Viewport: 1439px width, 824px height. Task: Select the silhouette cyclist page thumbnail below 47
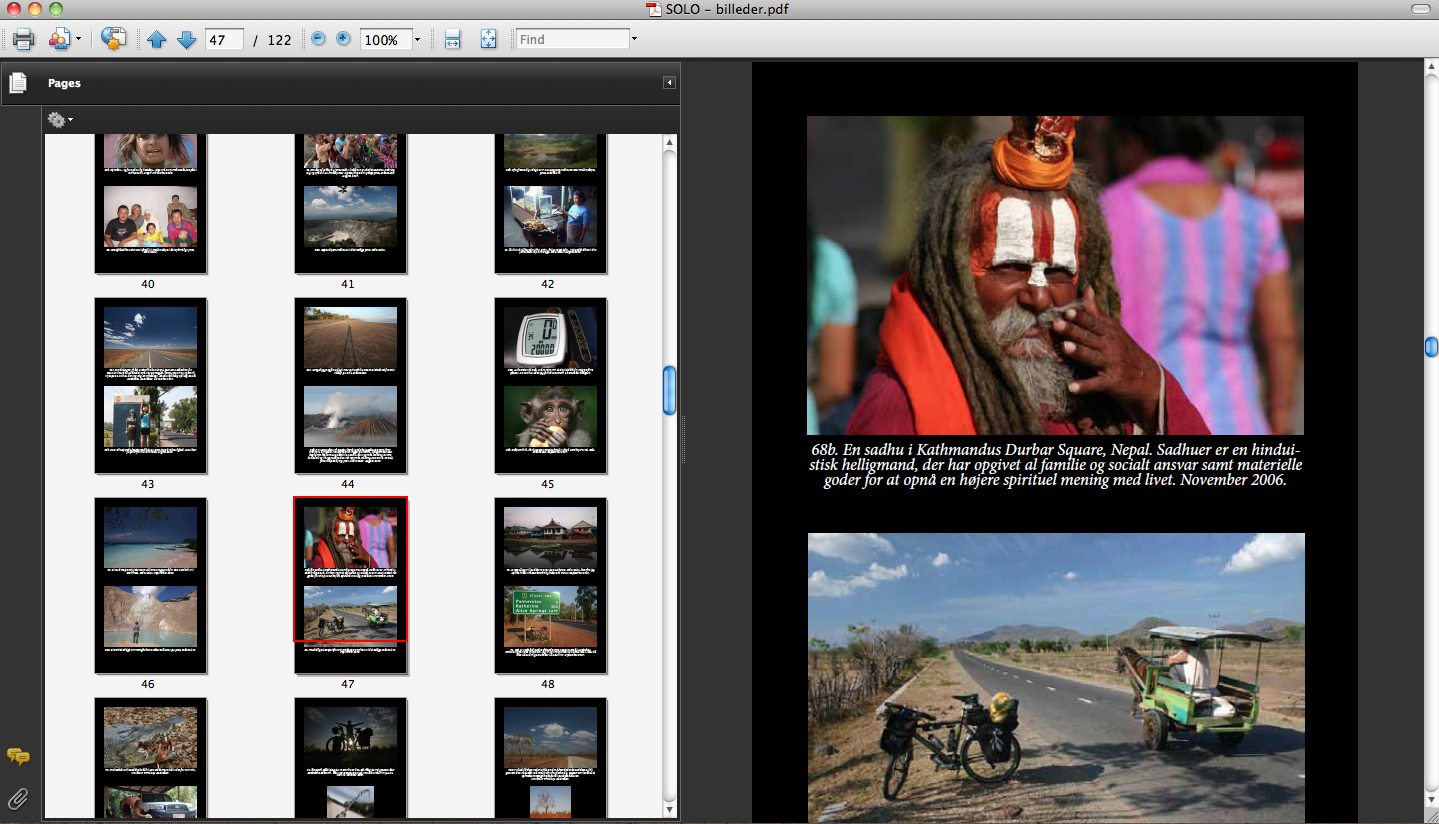pos(350,758)
